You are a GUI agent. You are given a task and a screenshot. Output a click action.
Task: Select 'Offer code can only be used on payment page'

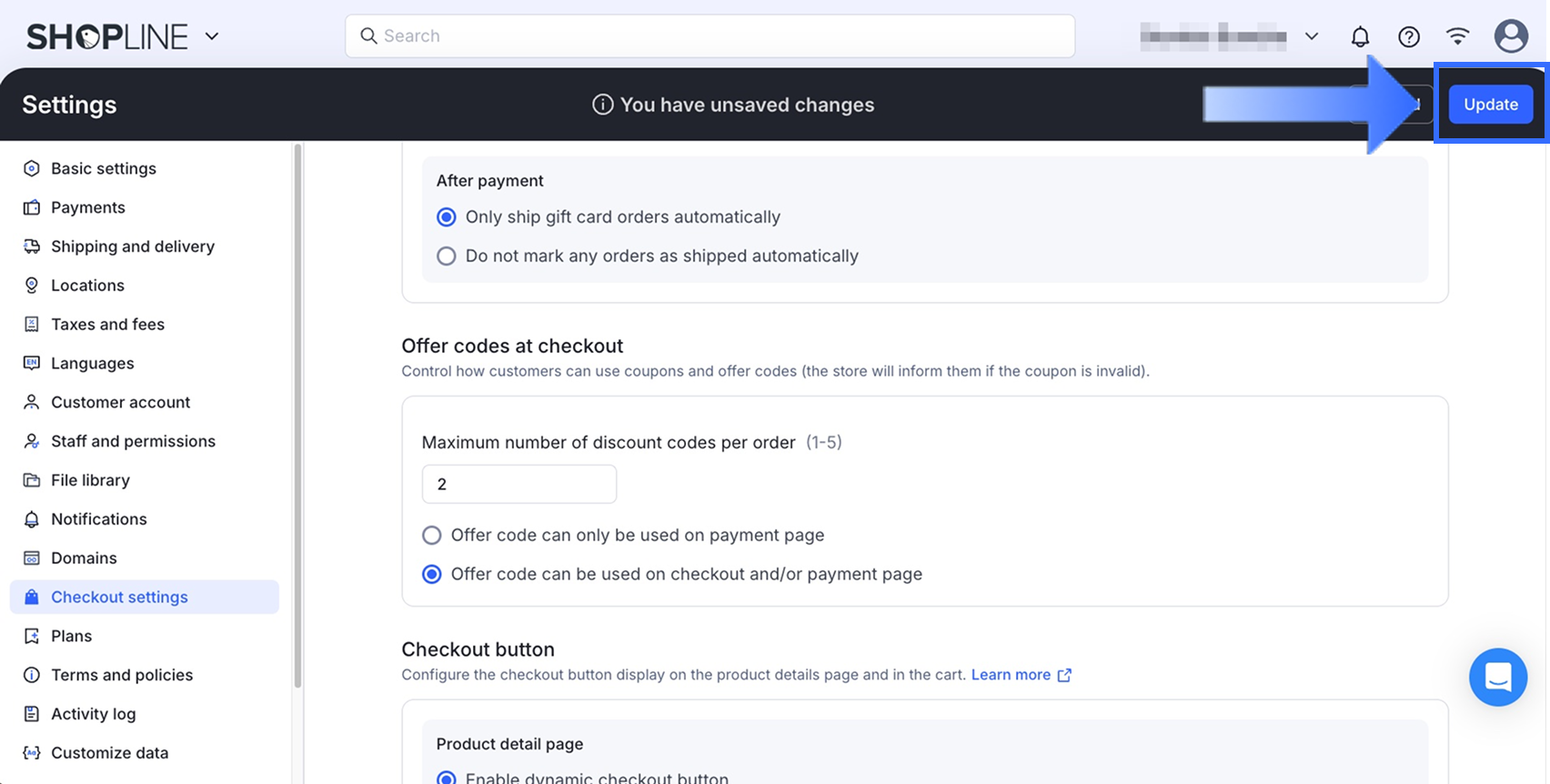pos(432,536)
